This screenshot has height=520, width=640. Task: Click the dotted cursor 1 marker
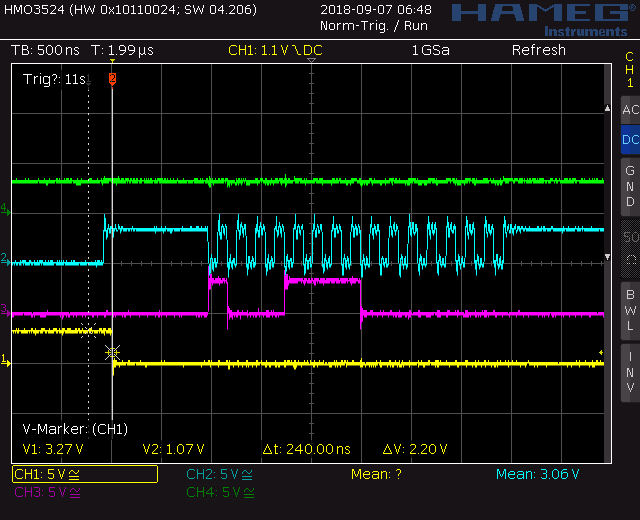pos(89,80)
